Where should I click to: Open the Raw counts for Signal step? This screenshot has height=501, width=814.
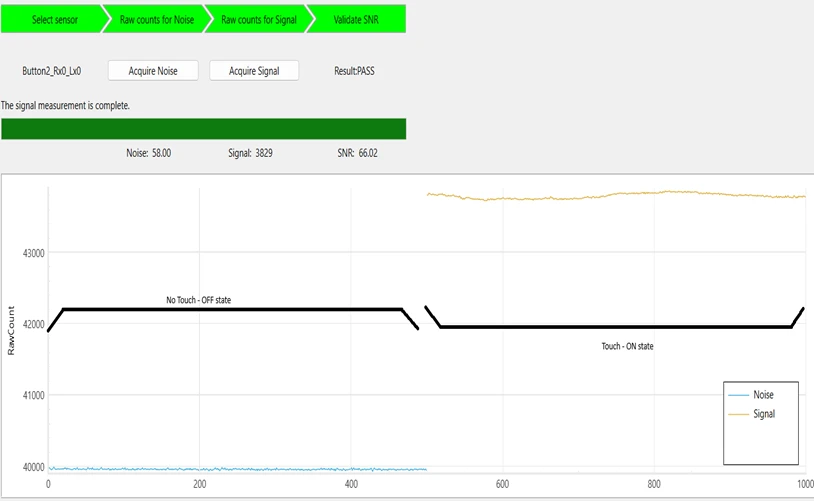pyautogui.click(x=255, y=20)
